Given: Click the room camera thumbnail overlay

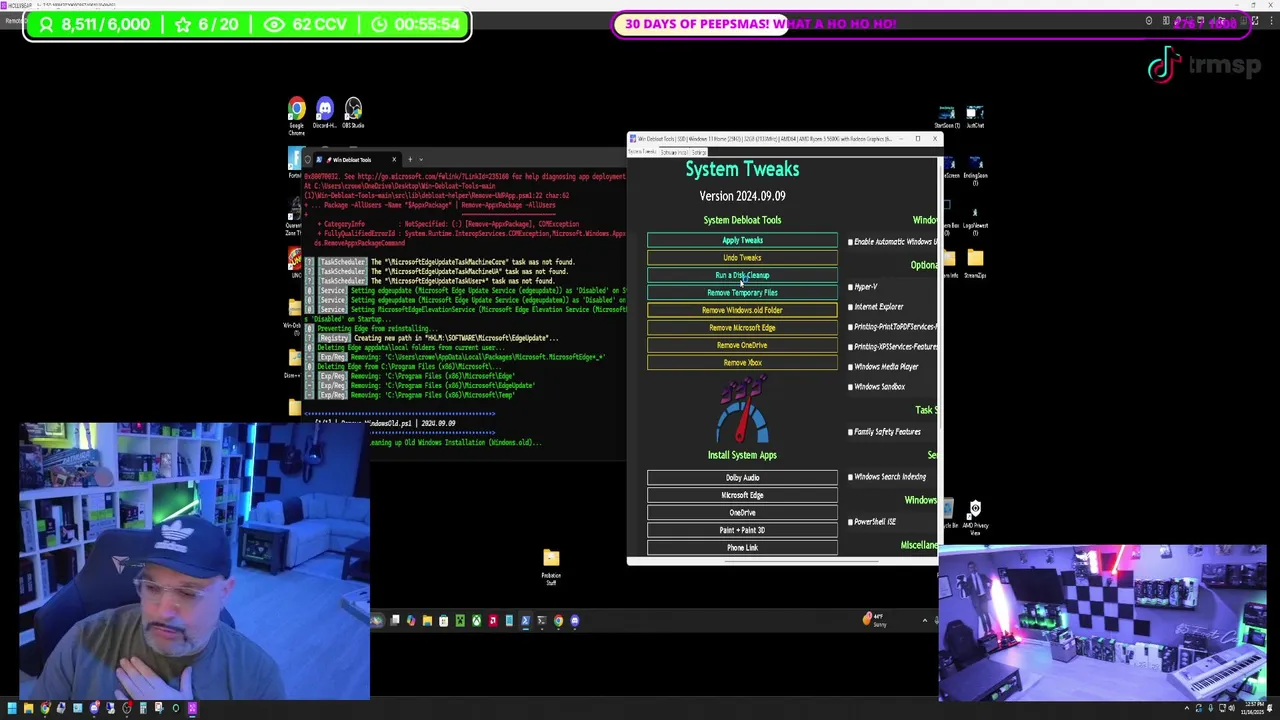Looking at the screenshot, I should [1103, 622].
